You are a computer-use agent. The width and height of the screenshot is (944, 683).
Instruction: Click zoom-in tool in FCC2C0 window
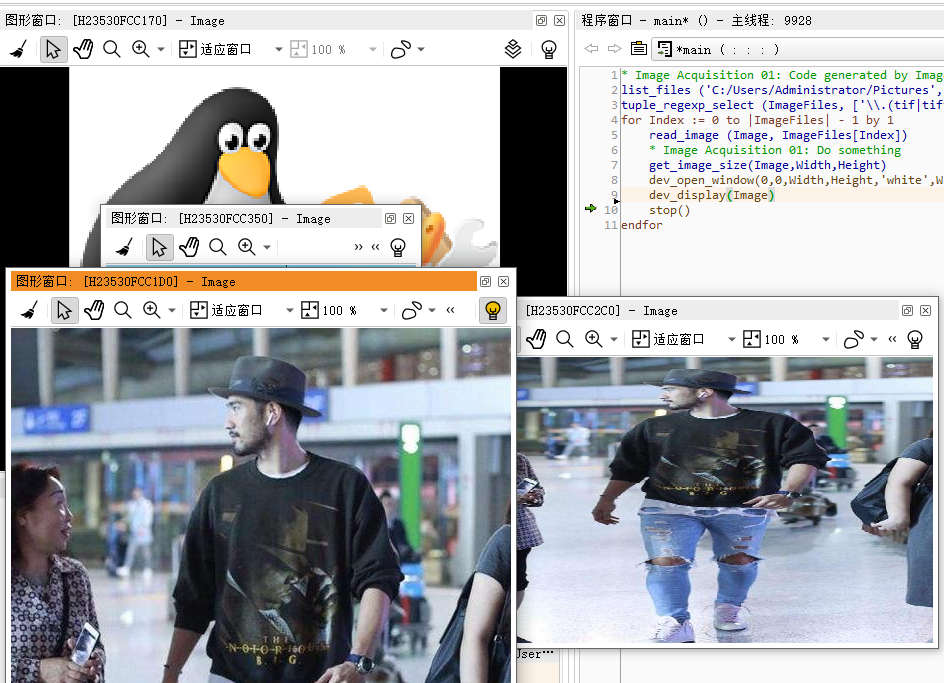(594, 339)
